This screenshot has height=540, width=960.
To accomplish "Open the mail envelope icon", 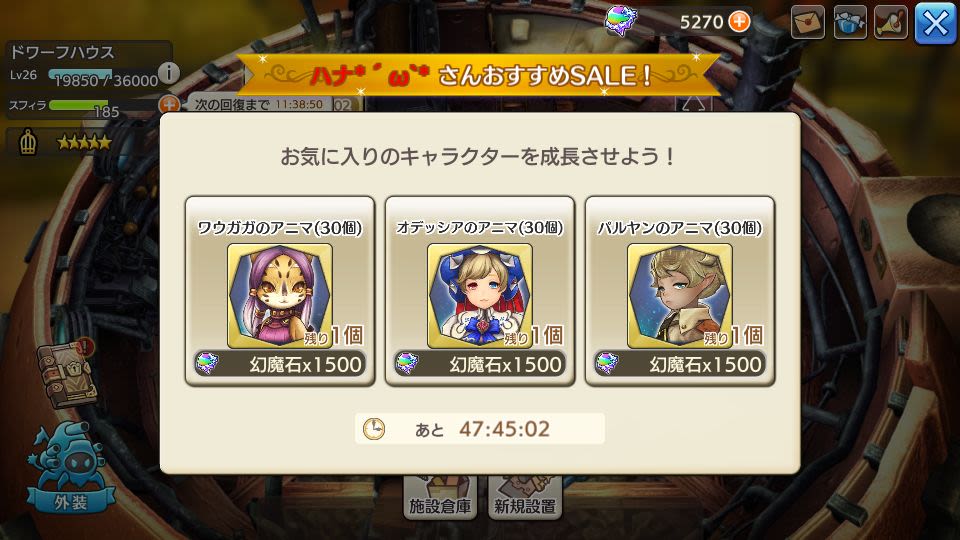I will coord(808,22).
